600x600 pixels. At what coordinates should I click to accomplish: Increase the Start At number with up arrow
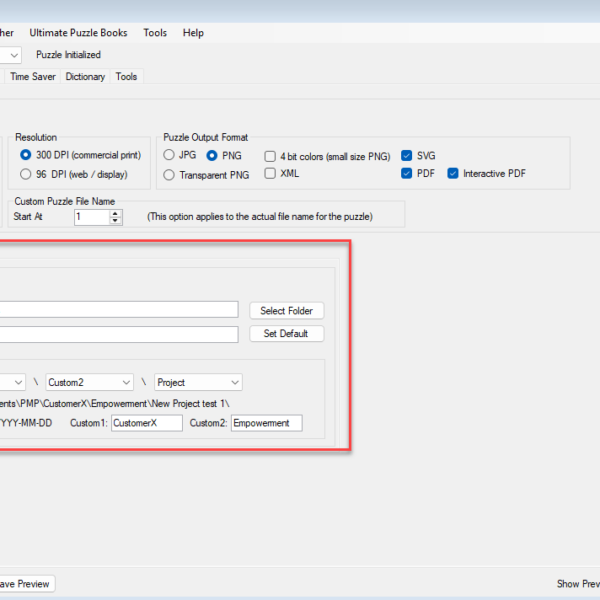(116, 212)
